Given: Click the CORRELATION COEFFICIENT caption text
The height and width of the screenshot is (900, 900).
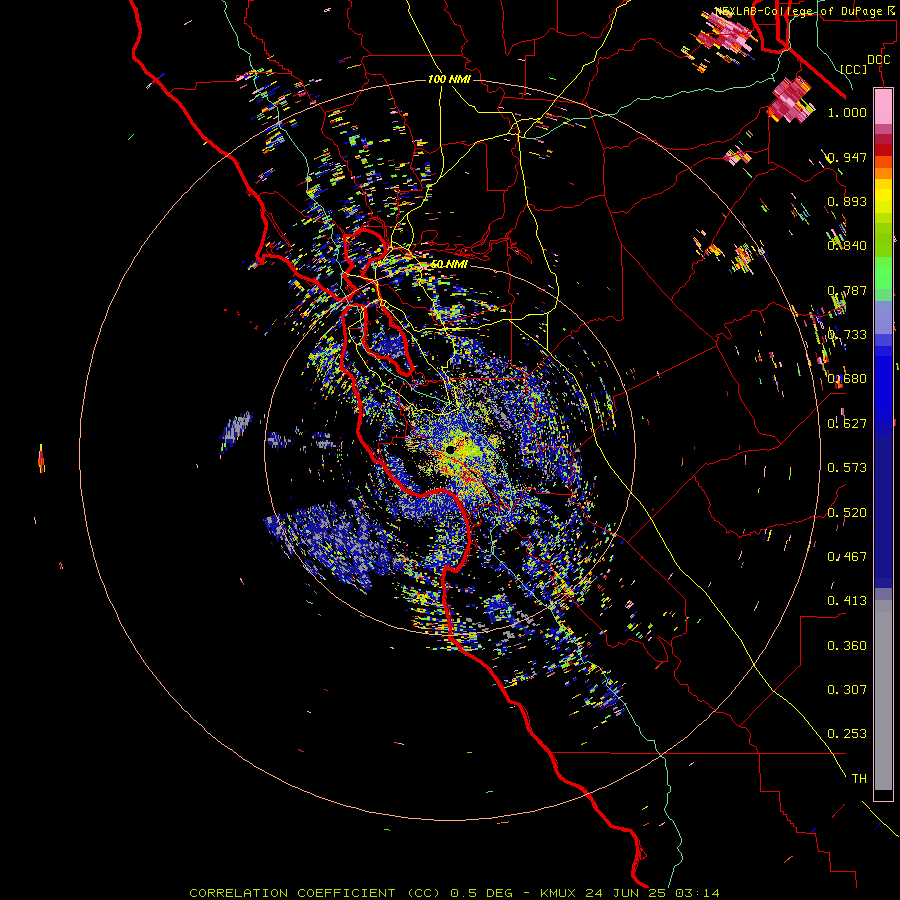Looking at the screenshot, I should pos(292,893).
